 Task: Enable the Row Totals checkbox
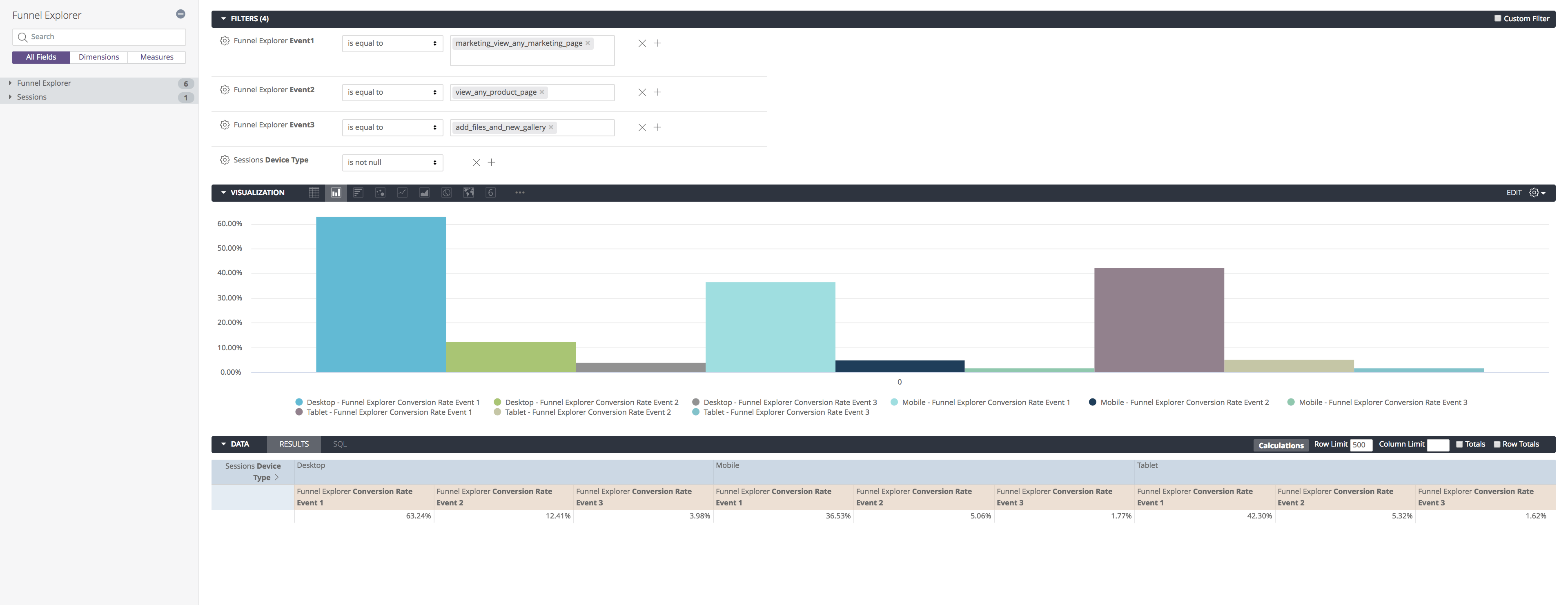tap(1497, 444)
